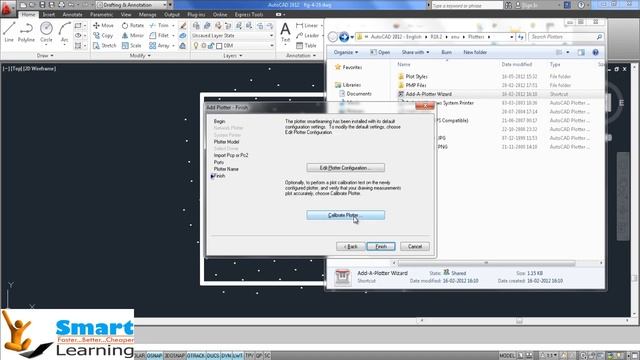Switch to the Manage ribbon tab
The width and height of the screenshot is (640, 360).
(x=147, y=15)
